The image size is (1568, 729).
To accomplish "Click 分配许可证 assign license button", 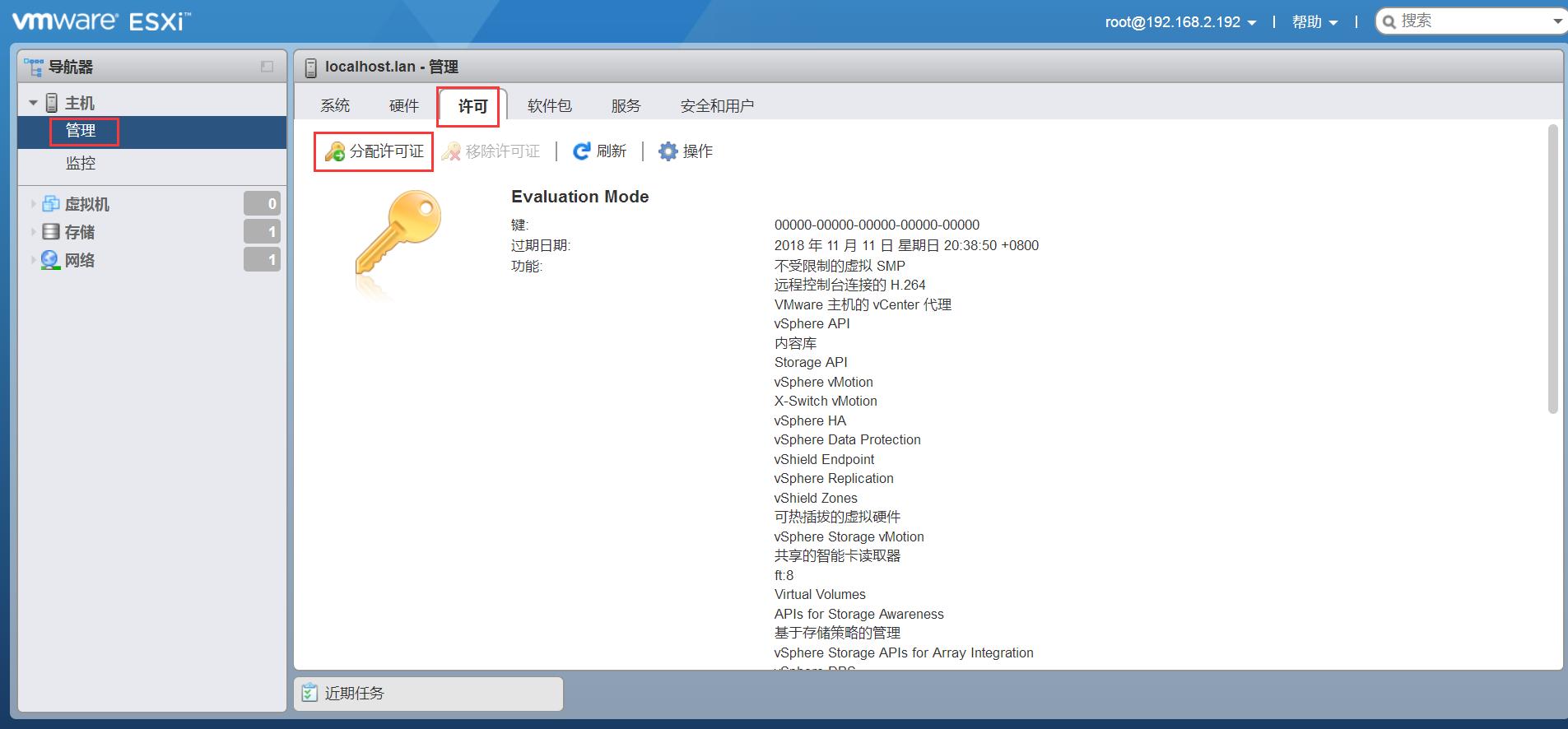I will tap(375, 151).
